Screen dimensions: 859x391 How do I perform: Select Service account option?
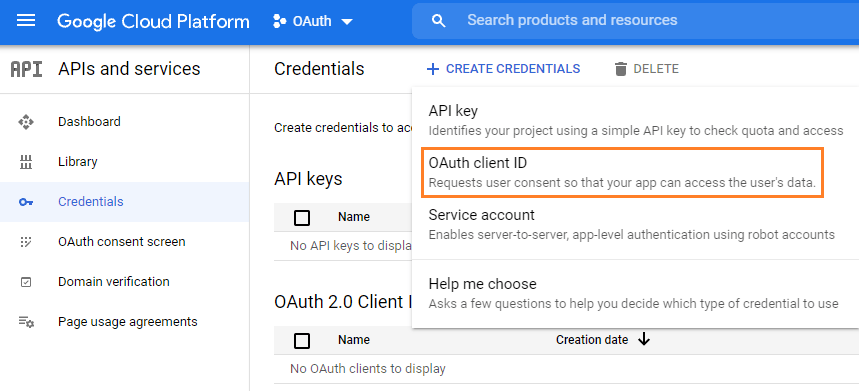[635, 225]
